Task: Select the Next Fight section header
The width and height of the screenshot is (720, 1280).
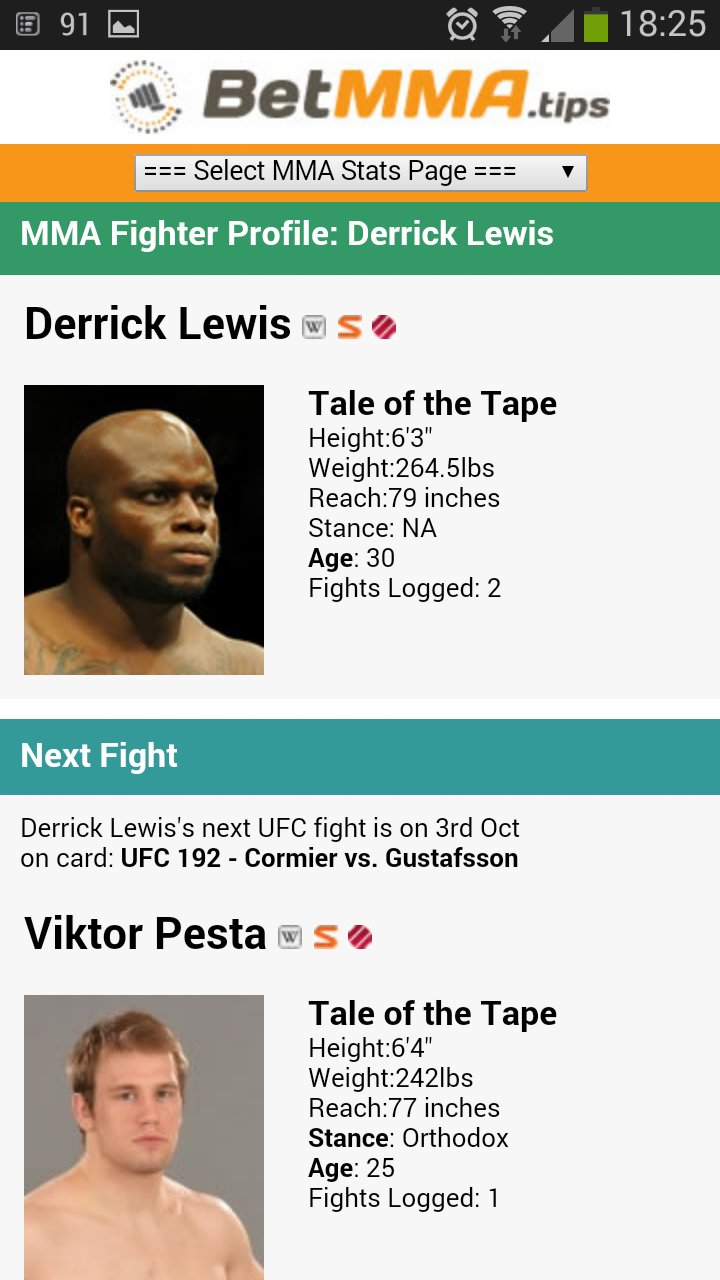Action: point(99,756)
